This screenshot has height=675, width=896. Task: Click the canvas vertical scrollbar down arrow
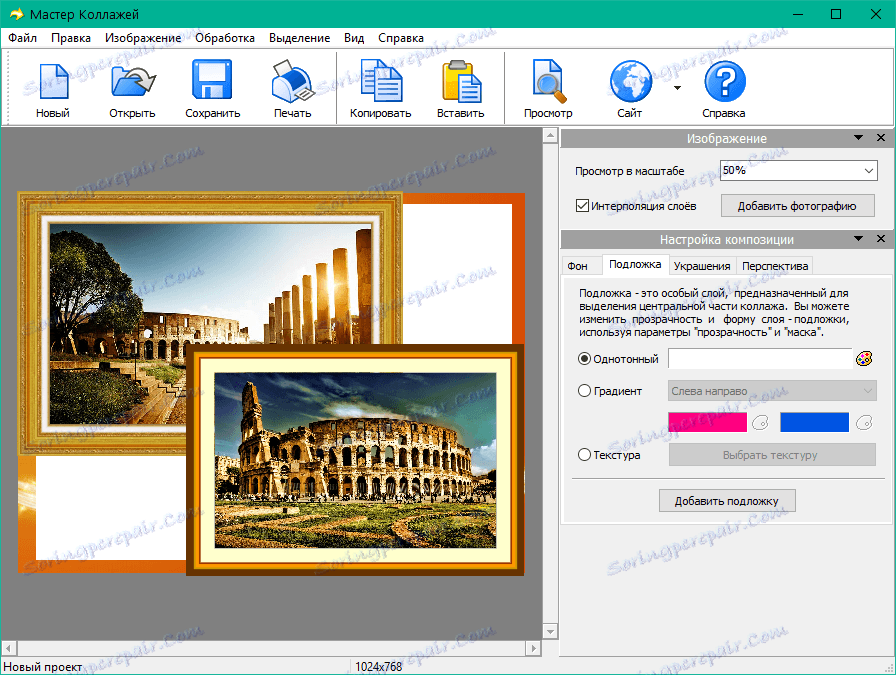(x=550, y=632)
